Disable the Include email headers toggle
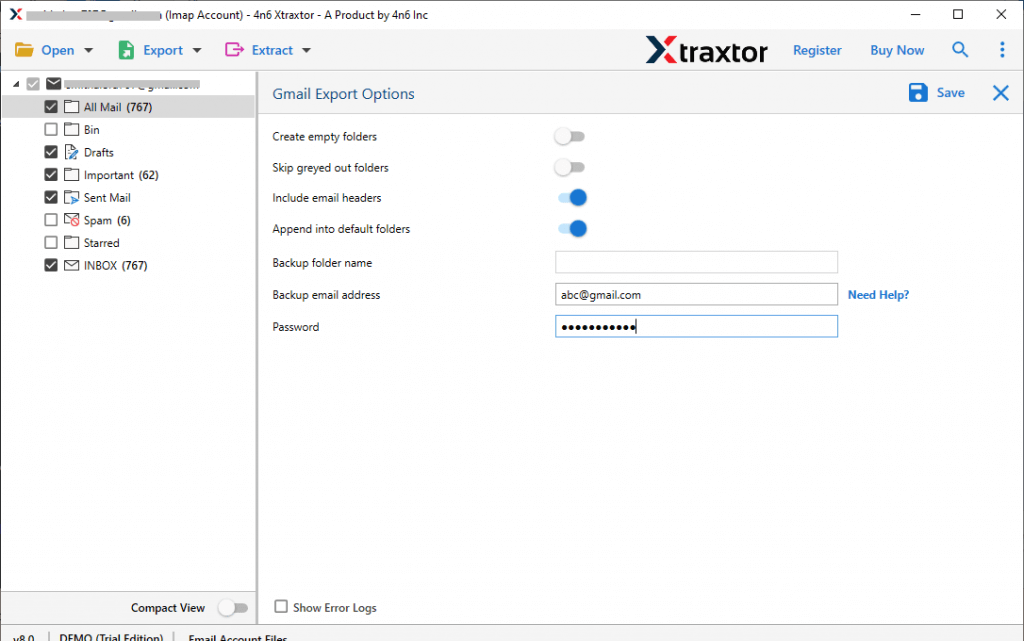 (571, 197)
